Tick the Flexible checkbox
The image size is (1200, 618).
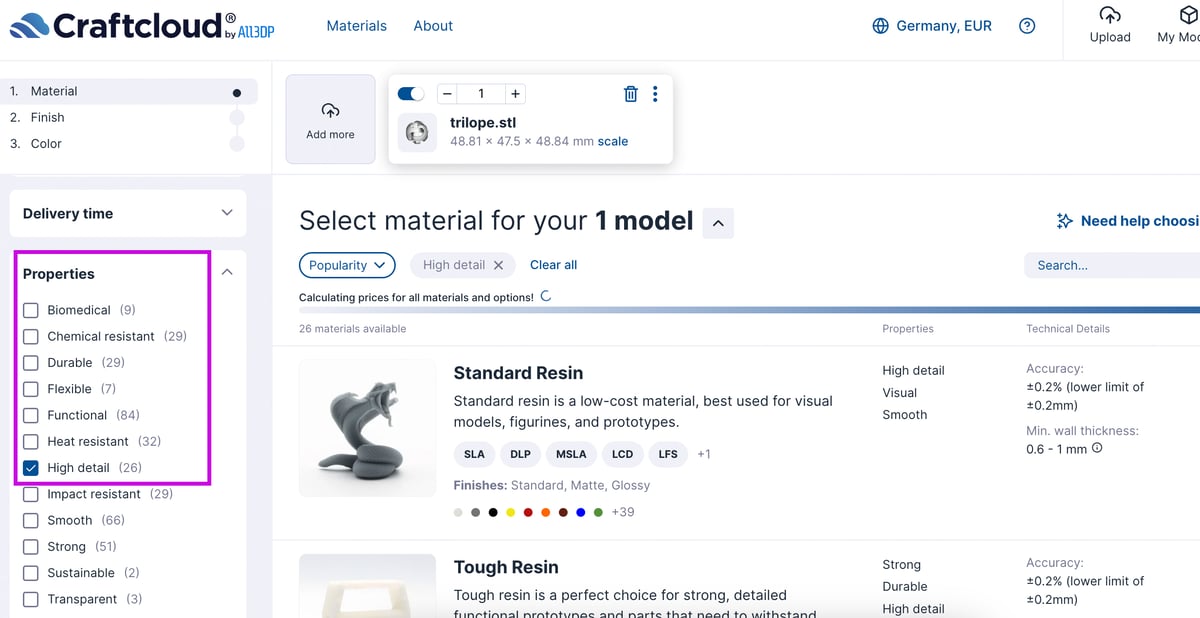[x=31, y=388]
